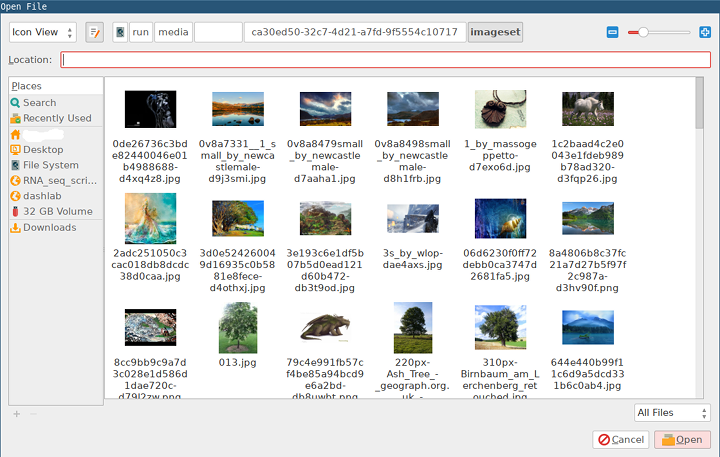Screen dimensions: 720x457
Task: Toggle the type-a-file-name edit button
Action: tap(95, 32)
